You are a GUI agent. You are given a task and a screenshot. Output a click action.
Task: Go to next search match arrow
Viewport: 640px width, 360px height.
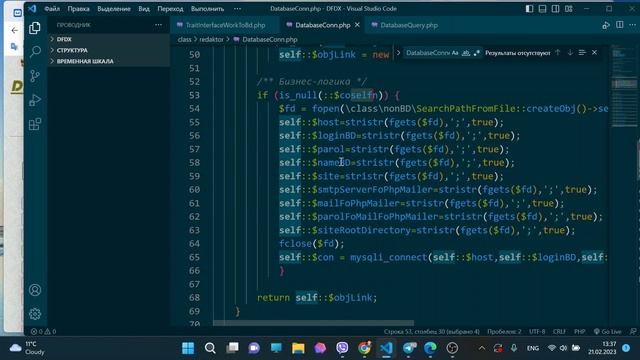570,53
